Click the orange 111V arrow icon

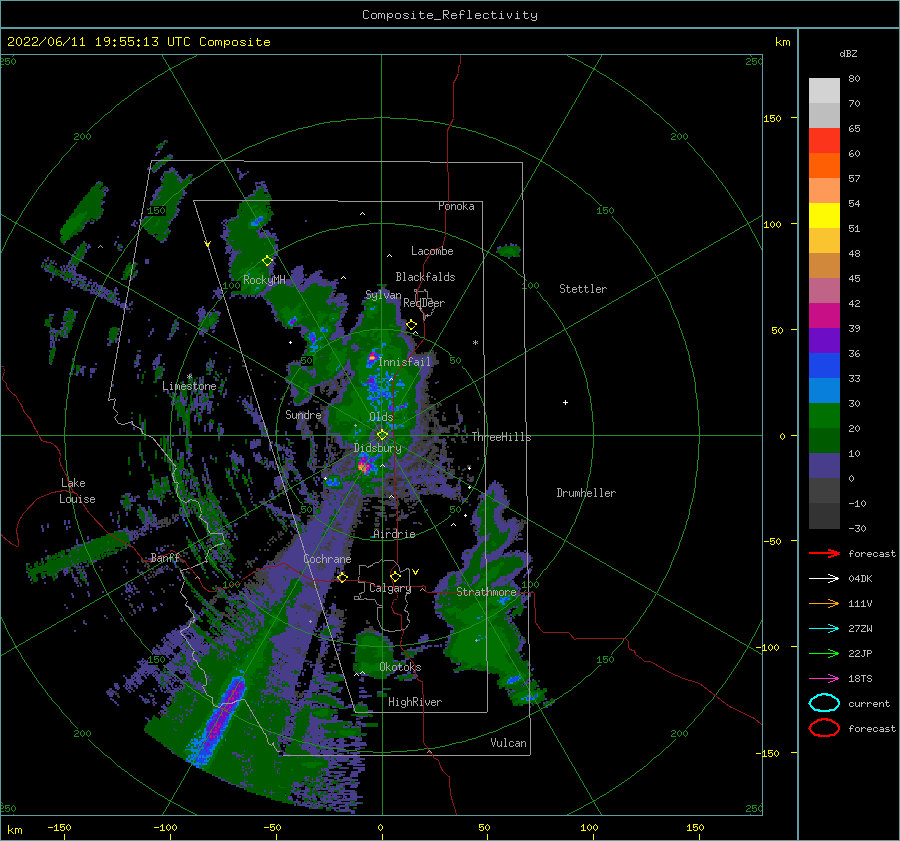(x=824, y=603)
